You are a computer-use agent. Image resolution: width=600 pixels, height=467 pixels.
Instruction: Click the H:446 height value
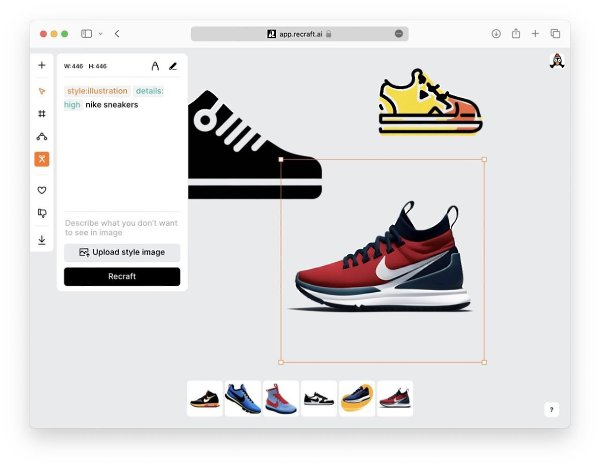(x=98, y=66)
